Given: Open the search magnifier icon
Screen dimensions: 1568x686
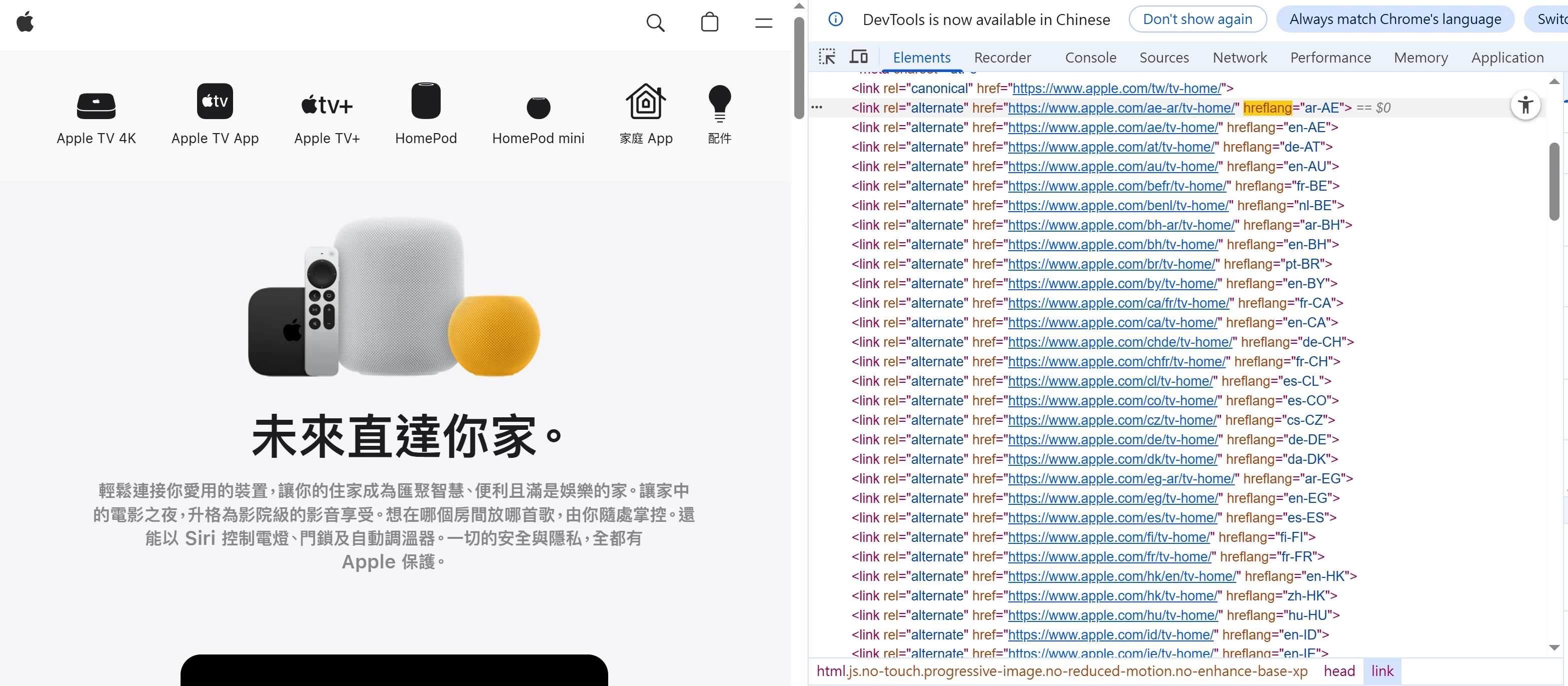Looking at the screenshot, I should (655, 23).
